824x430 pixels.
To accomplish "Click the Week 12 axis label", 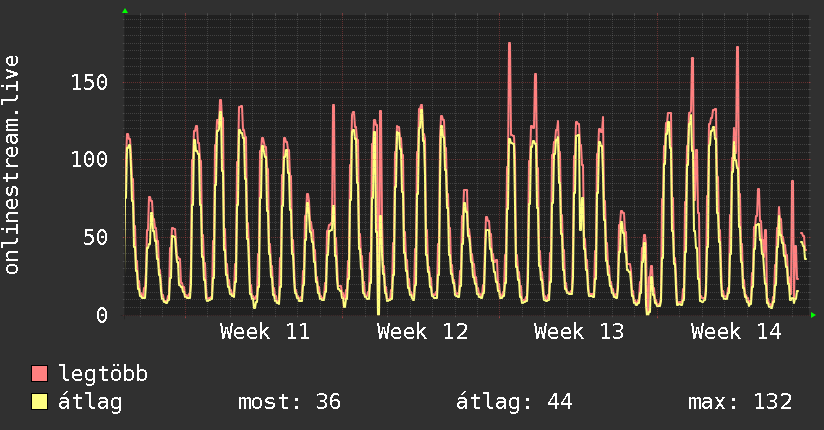I will click(422, 332).
